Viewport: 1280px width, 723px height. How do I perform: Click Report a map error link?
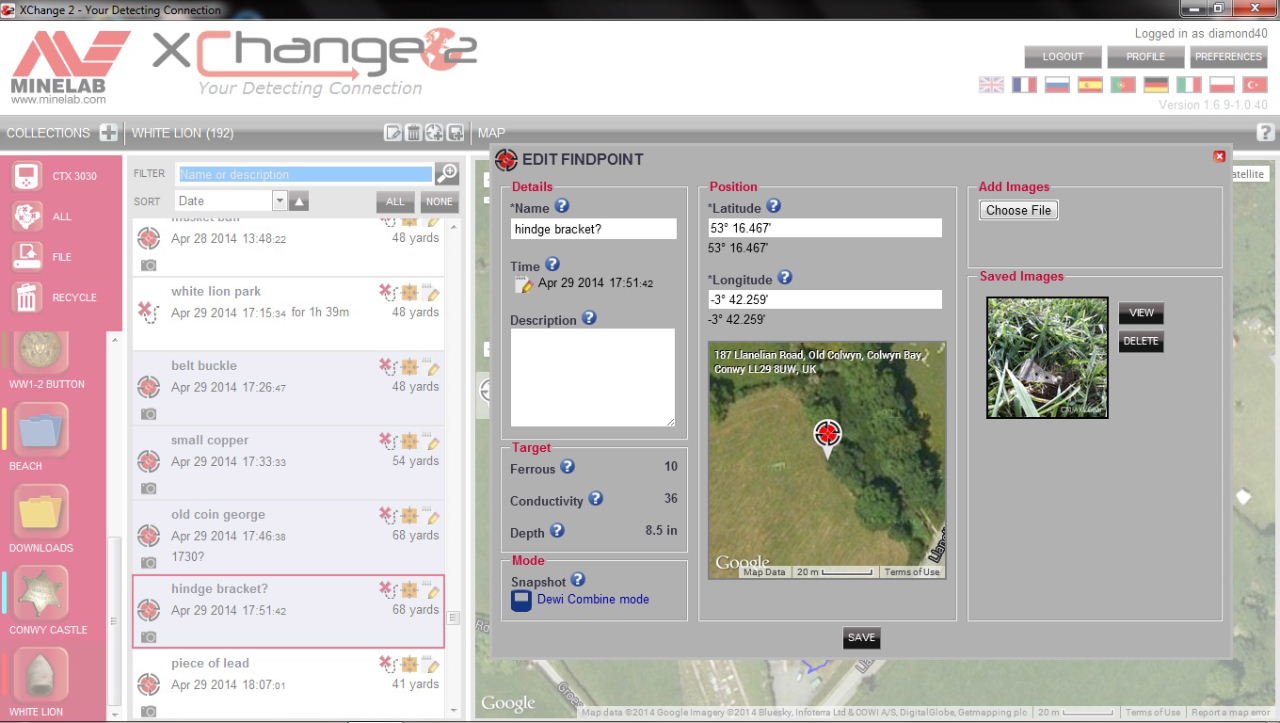click(x=1232, y=713)
